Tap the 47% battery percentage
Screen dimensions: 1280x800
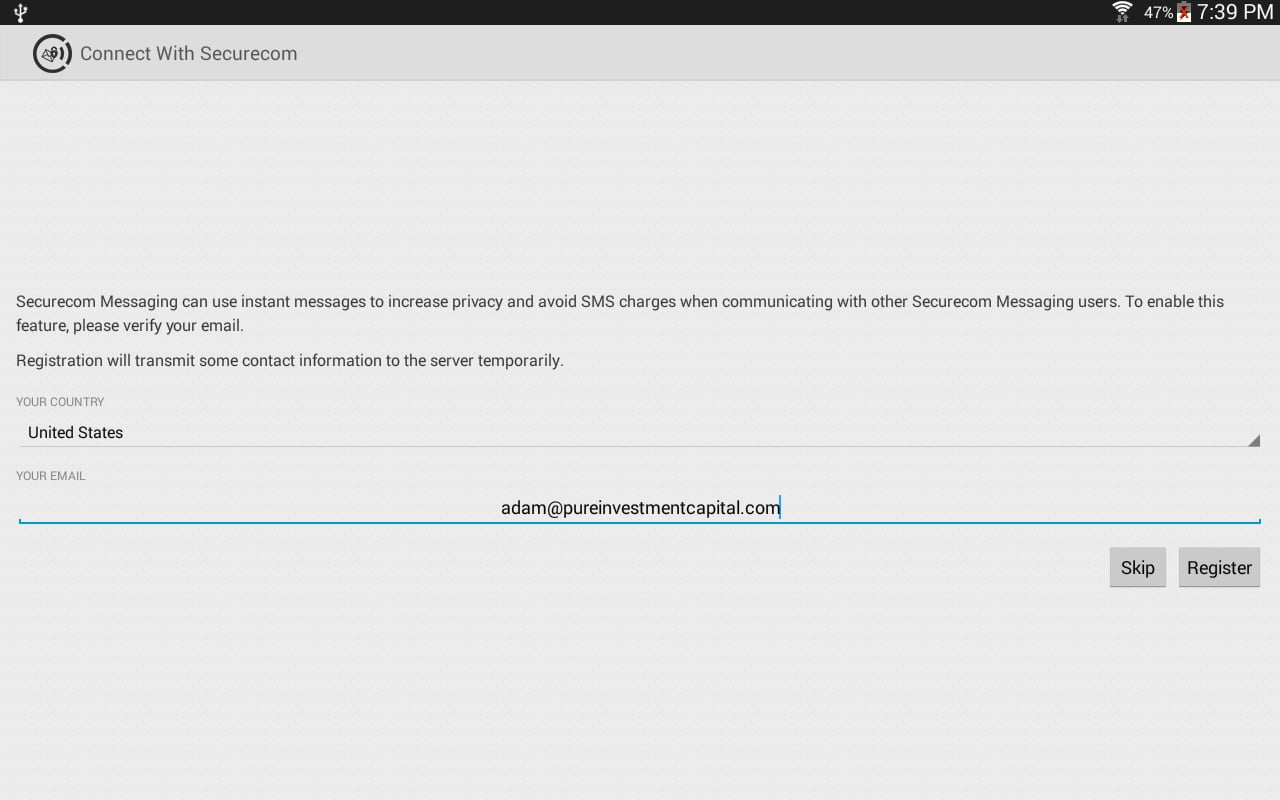[x=1158, y=13]
